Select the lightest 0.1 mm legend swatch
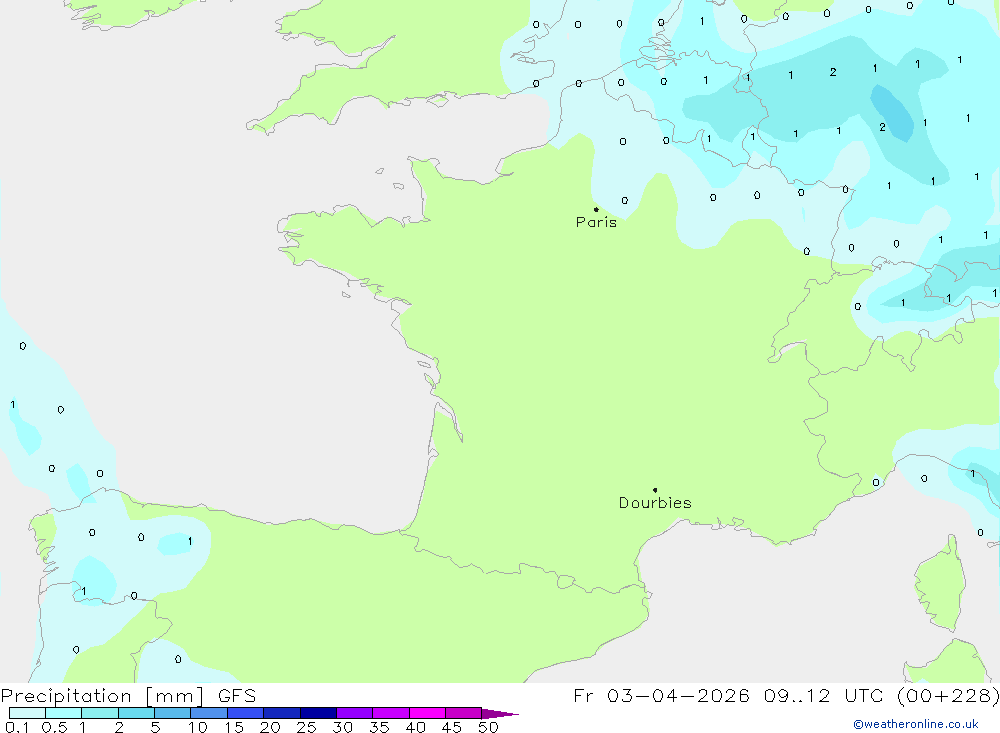Viewport: 1000px width, 733px height. pos(27,713)
